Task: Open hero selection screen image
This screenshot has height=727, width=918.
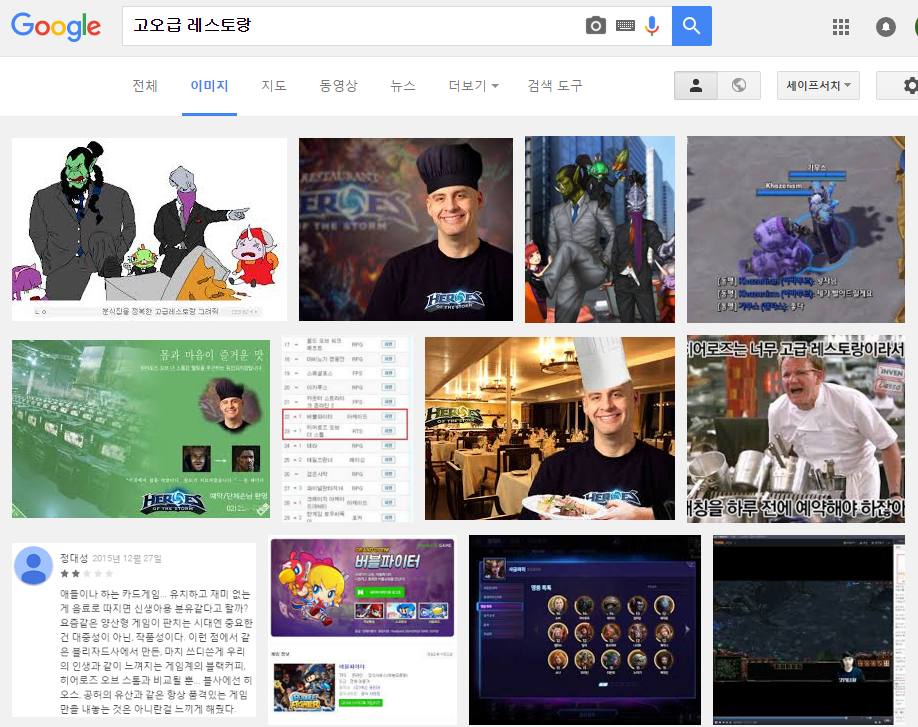Action: coord(585,630)
